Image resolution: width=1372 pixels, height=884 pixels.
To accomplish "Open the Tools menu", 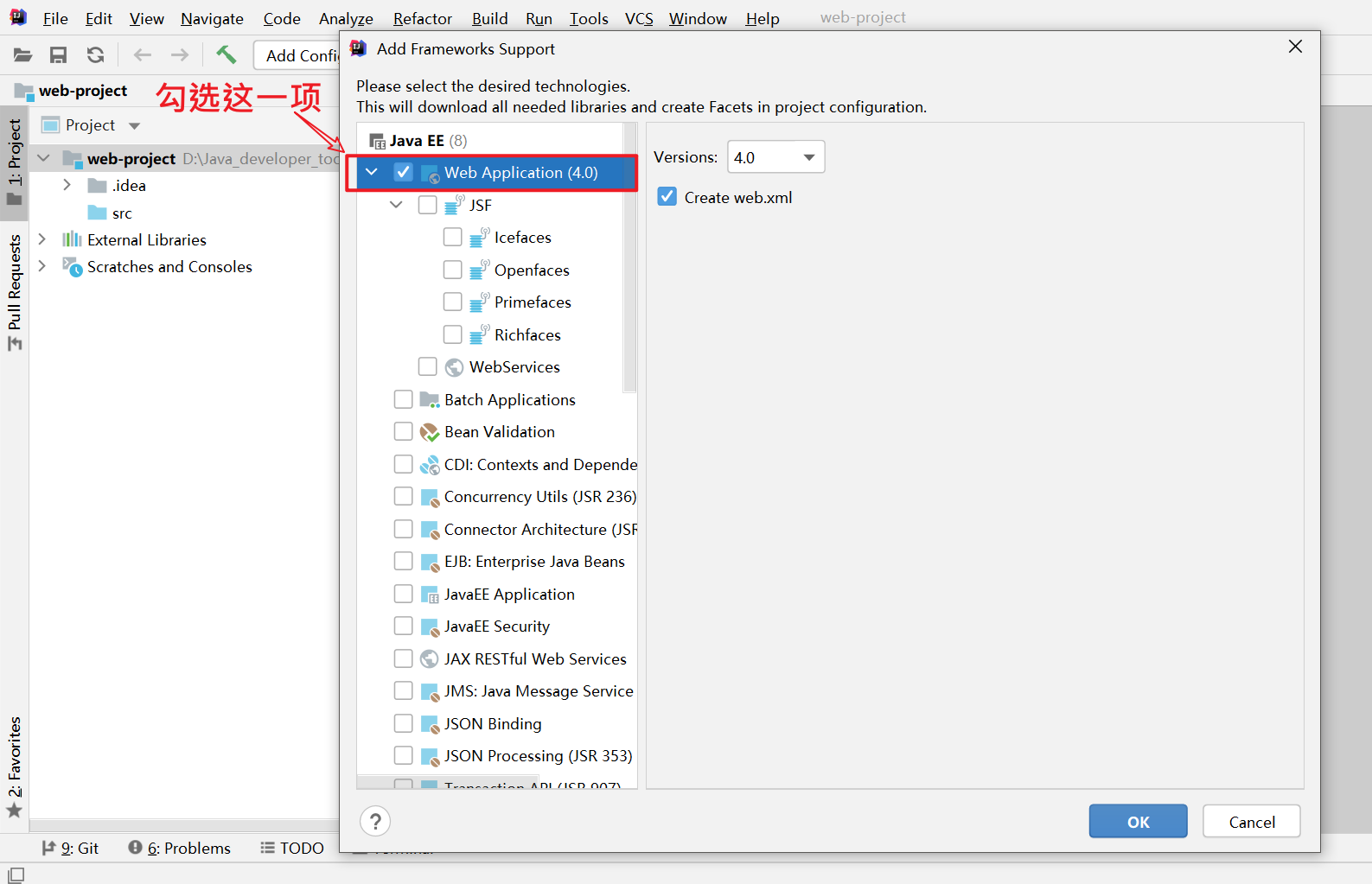I will 589,18.
